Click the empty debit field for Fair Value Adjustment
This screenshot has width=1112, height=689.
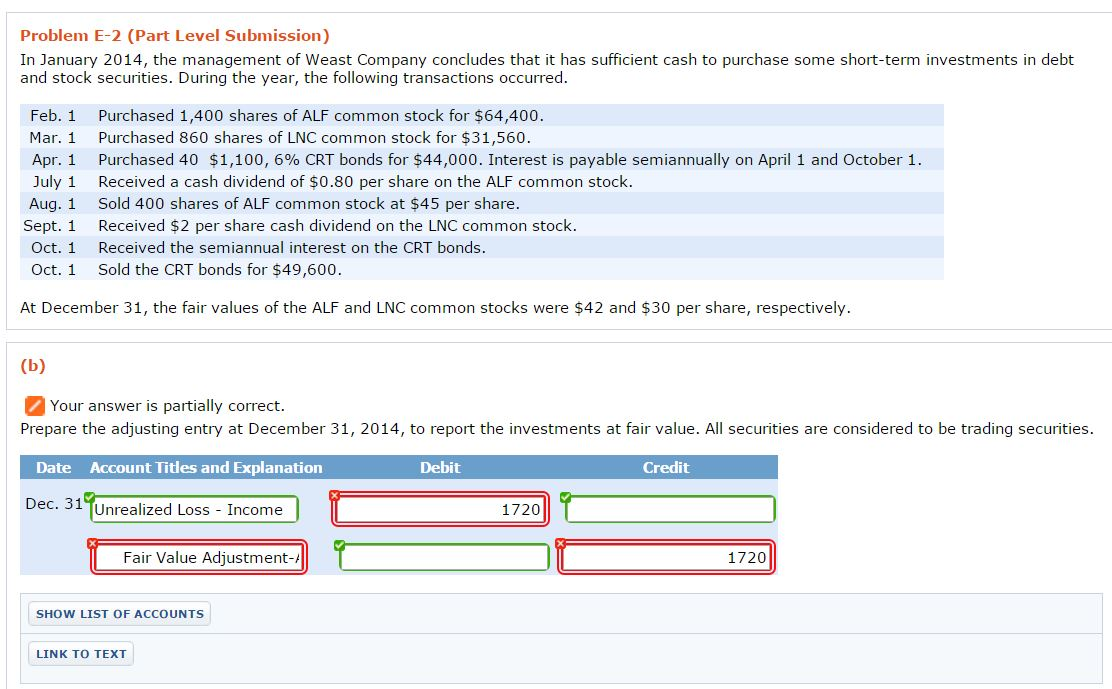point(444,558)
